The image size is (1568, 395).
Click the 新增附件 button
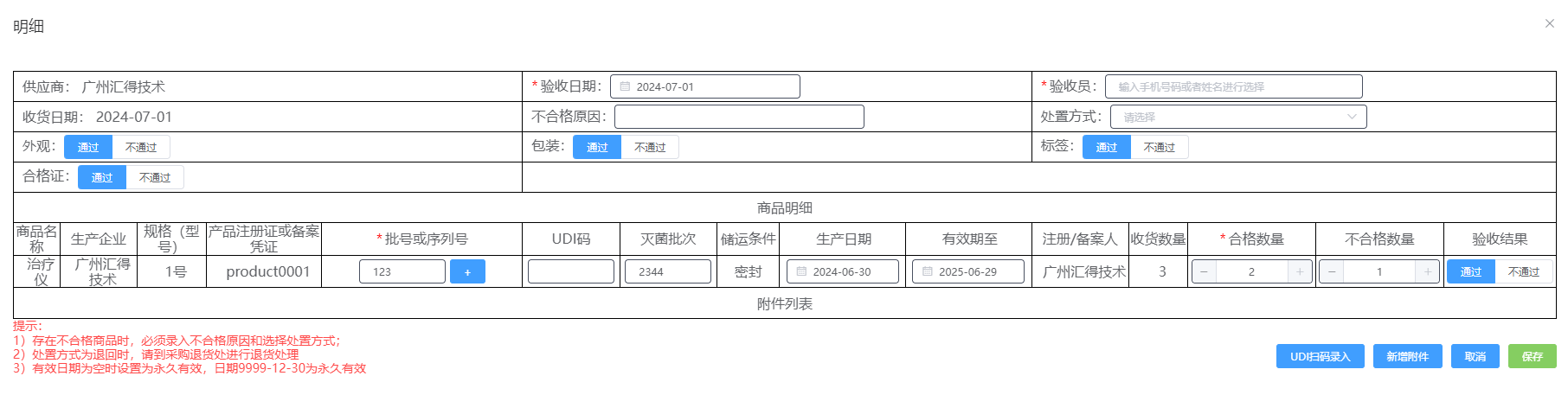click(x=1407, y=356)
